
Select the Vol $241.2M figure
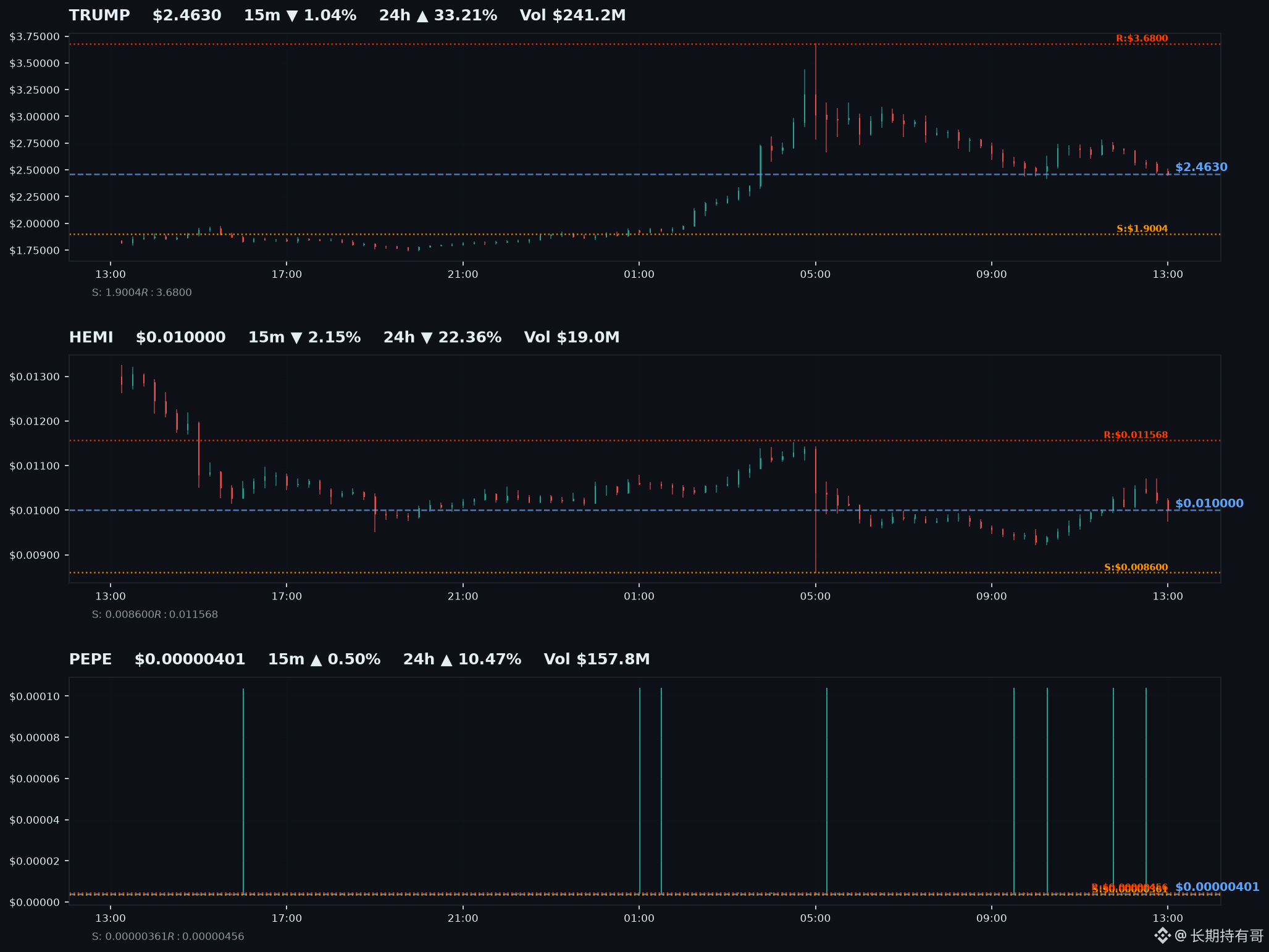click(572, 15)
